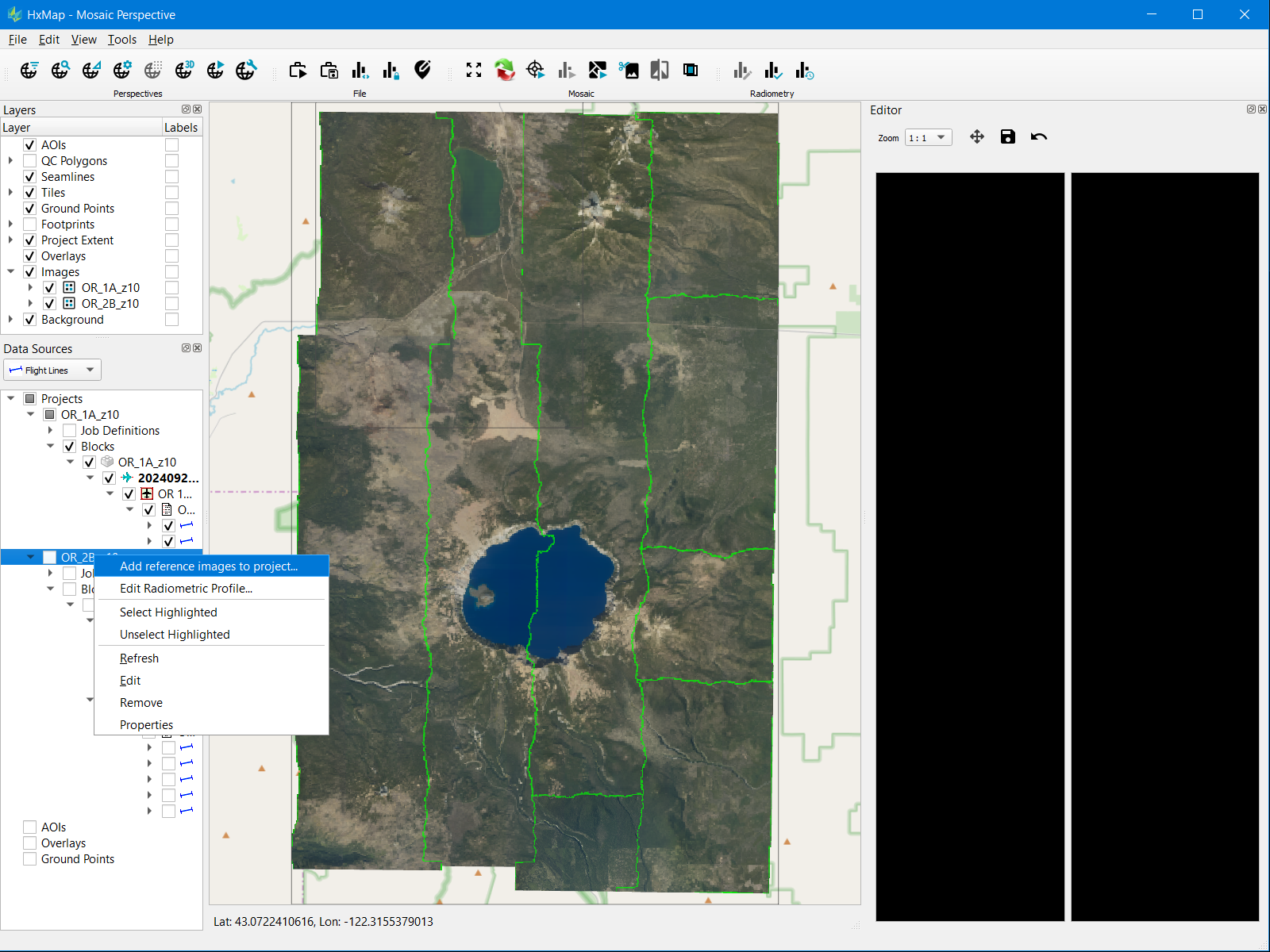Select Edit Radiometric Profile from context menu

(186, 589)
